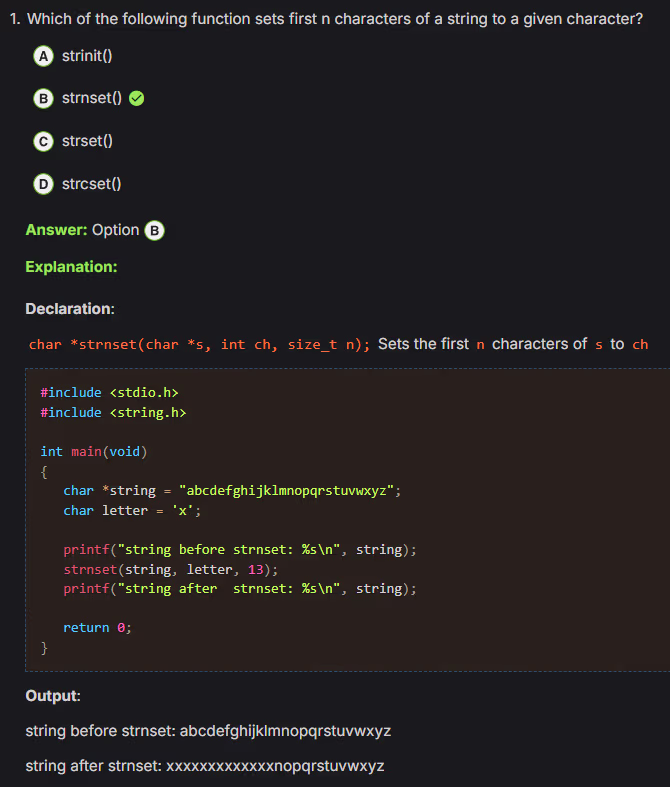
Task: Click the question 1 title text
Action: [x=334, y=19]
